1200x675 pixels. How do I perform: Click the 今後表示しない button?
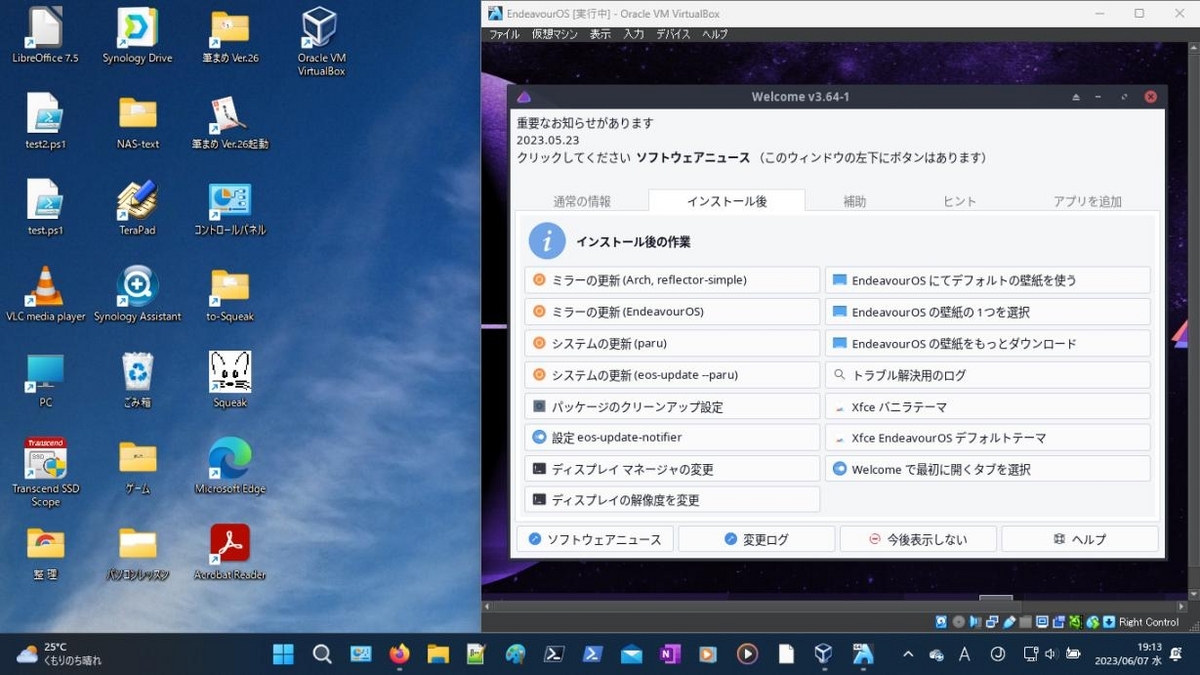[918, 539]
